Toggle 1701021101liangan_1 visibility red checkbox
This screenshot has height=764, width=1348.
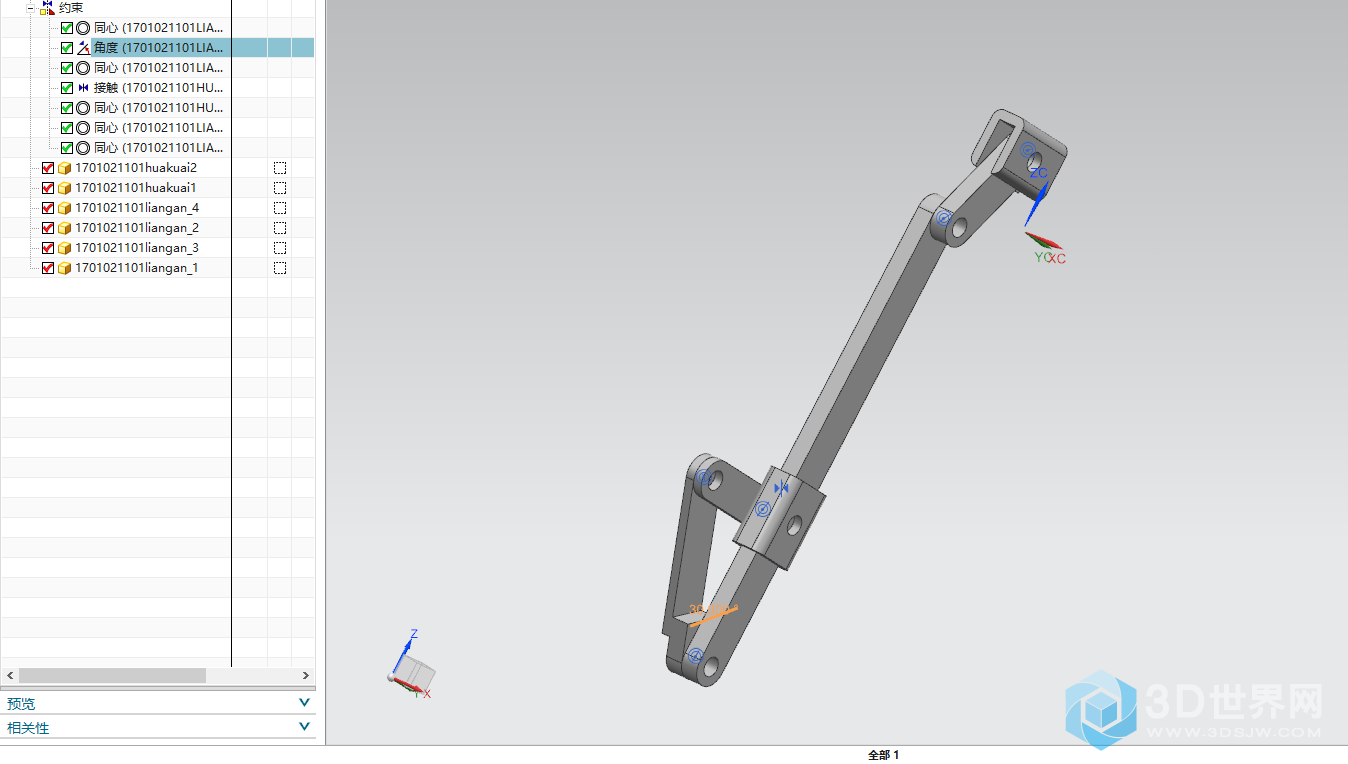48,268
